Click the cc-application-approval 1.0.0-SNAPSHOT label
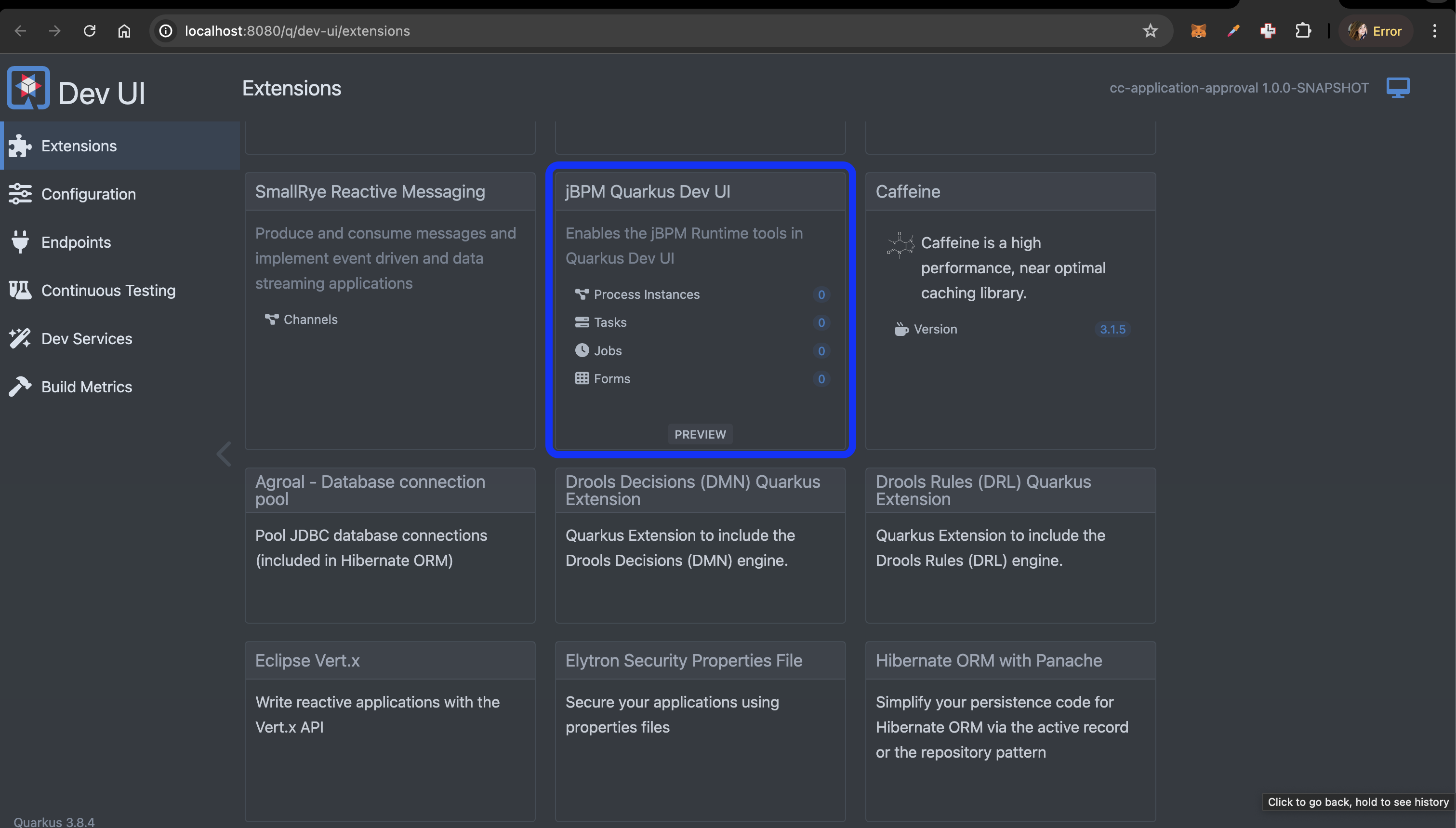This screenshot has width=1456, height=828. [1239, 88]
